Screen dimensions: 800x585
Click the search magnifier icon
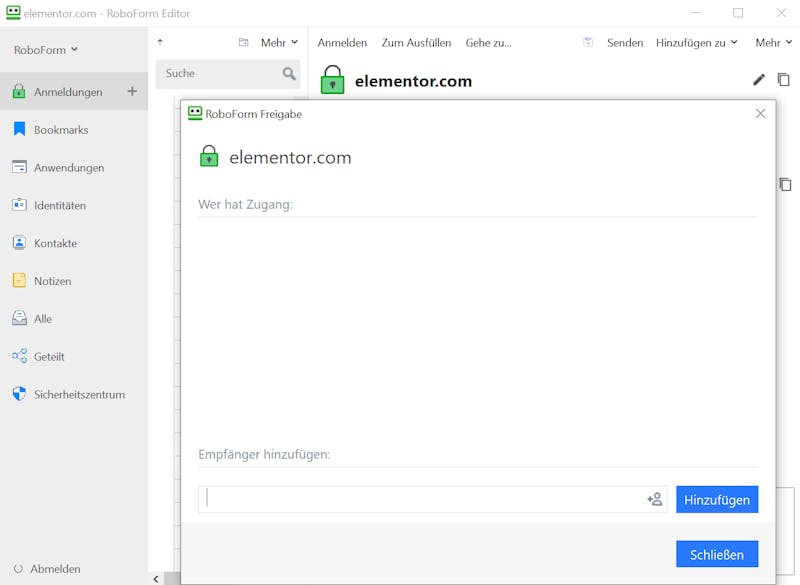coord(289,74)
